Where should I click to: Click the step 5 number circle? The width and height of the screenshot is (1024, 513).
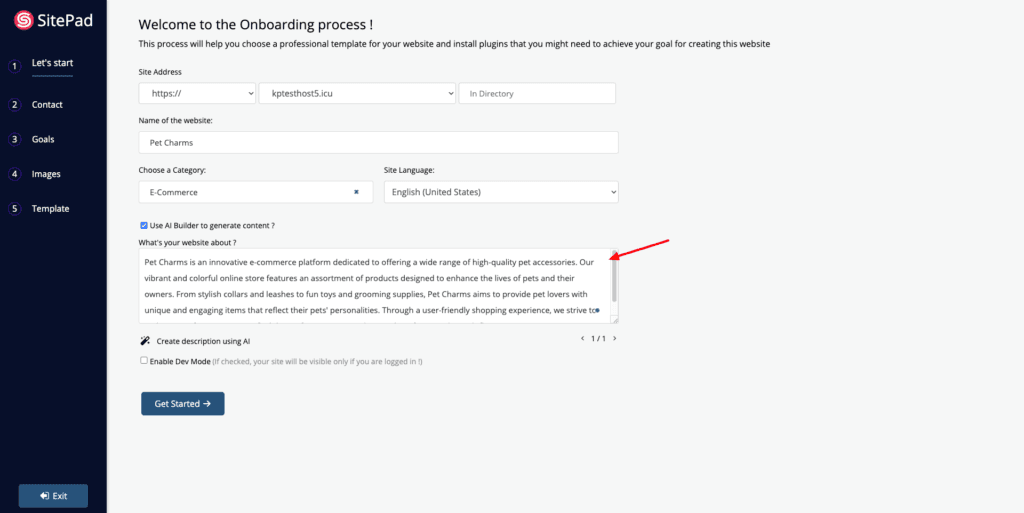click(14, 210)
